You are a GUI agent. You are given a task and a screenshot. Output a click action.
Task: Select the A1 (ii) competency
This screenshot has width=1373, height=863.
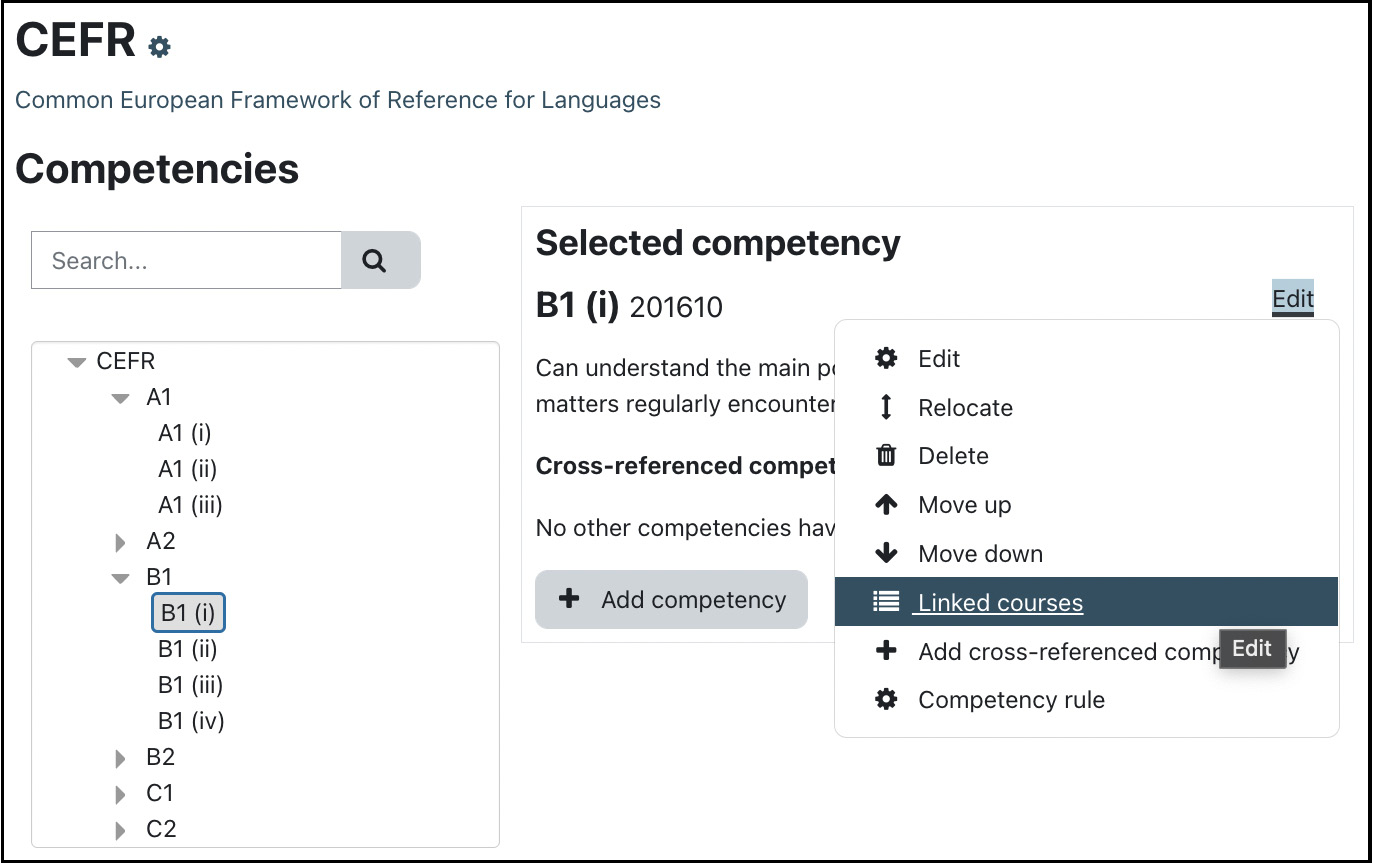tap(188, 469)
